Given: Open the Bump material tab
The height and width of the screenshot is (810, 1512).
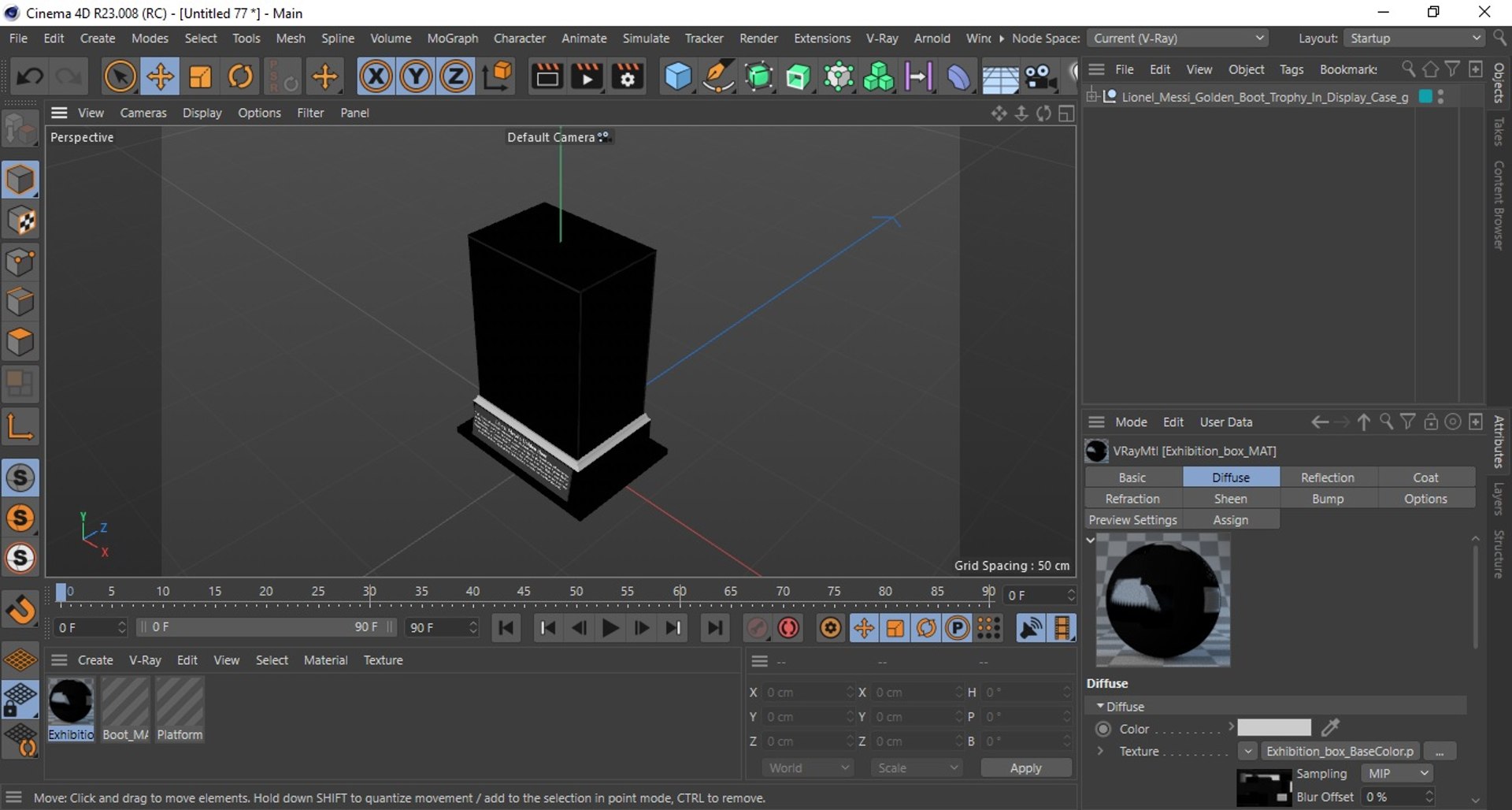Looking at the screenshot, I should click(1328, 499).
